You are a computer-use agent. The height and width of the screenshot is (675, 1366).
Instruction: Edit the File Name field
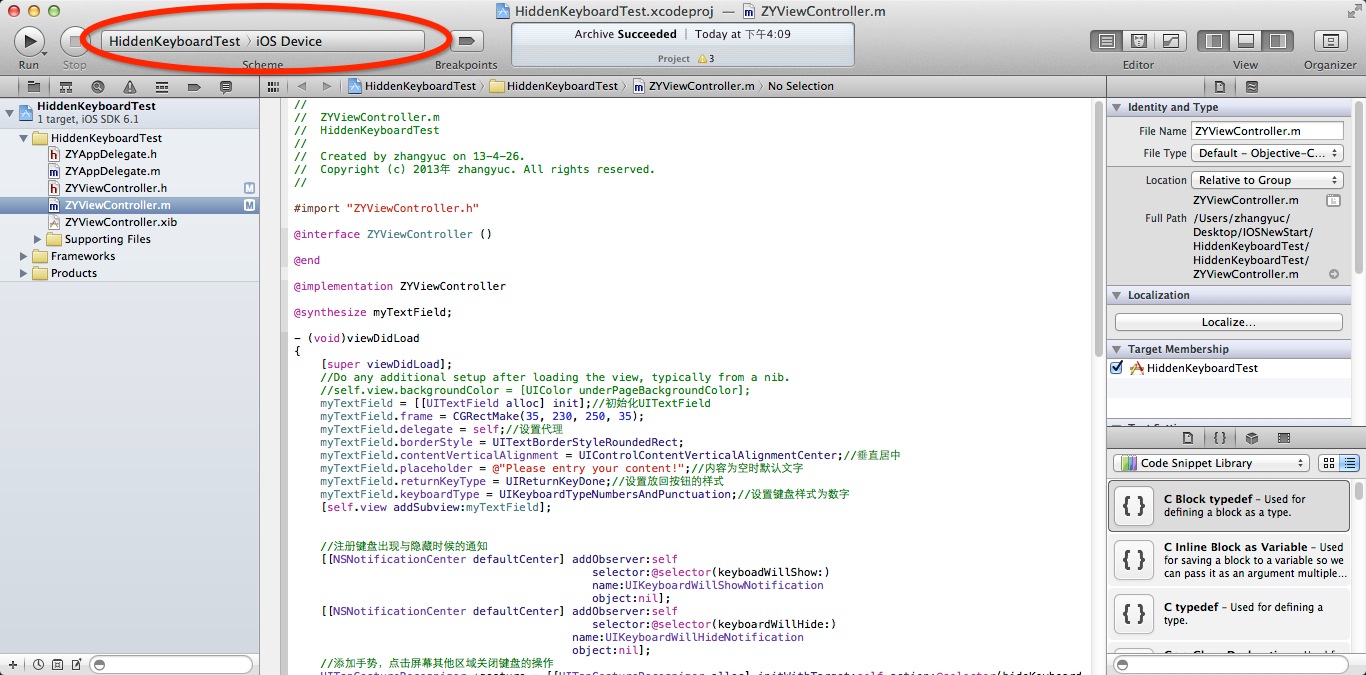pos(1267,131)
